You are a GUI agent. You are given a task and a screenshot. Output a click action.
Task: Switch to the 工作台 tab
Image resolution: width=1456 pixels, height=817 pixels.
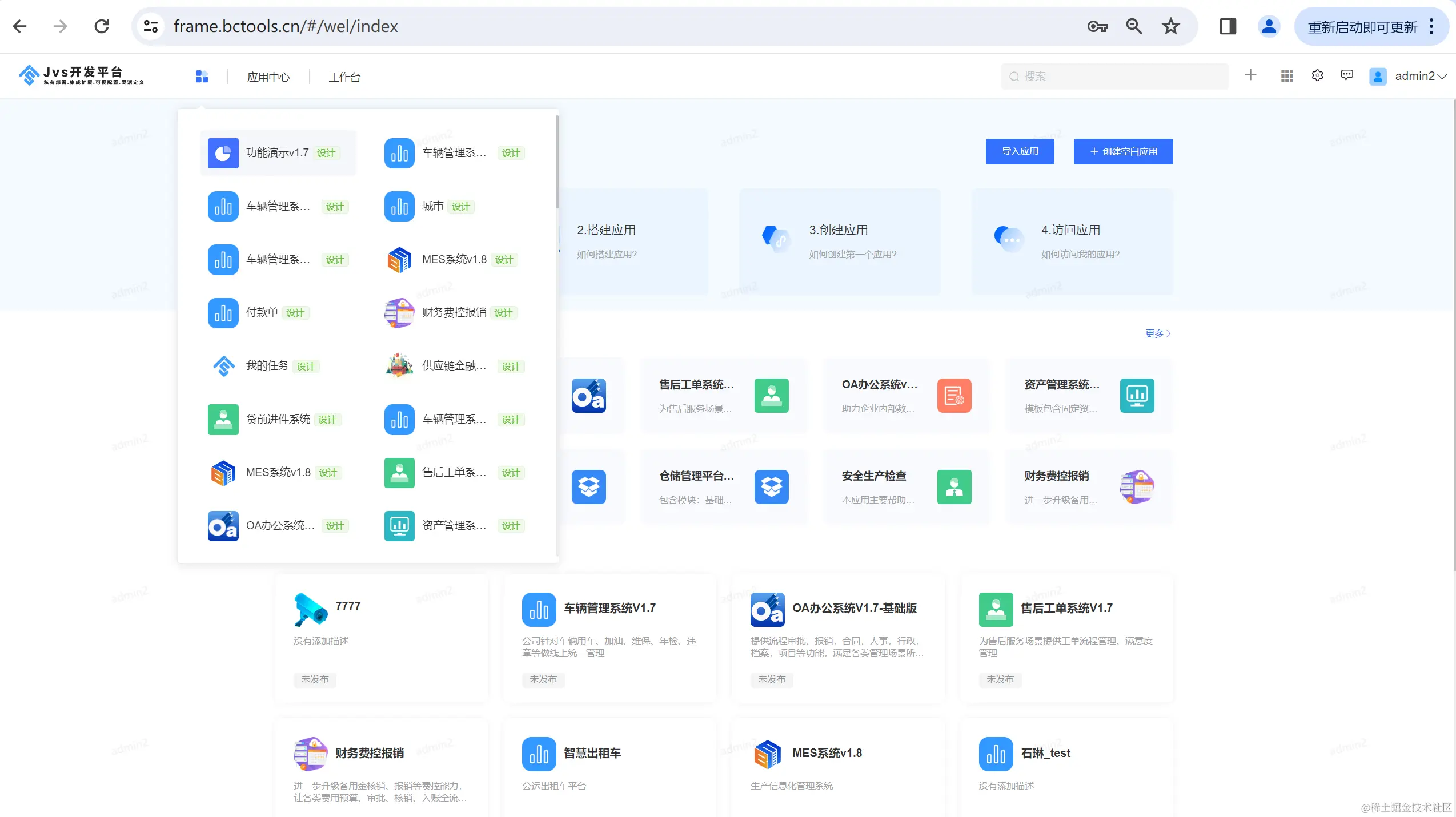pos(344,77)
